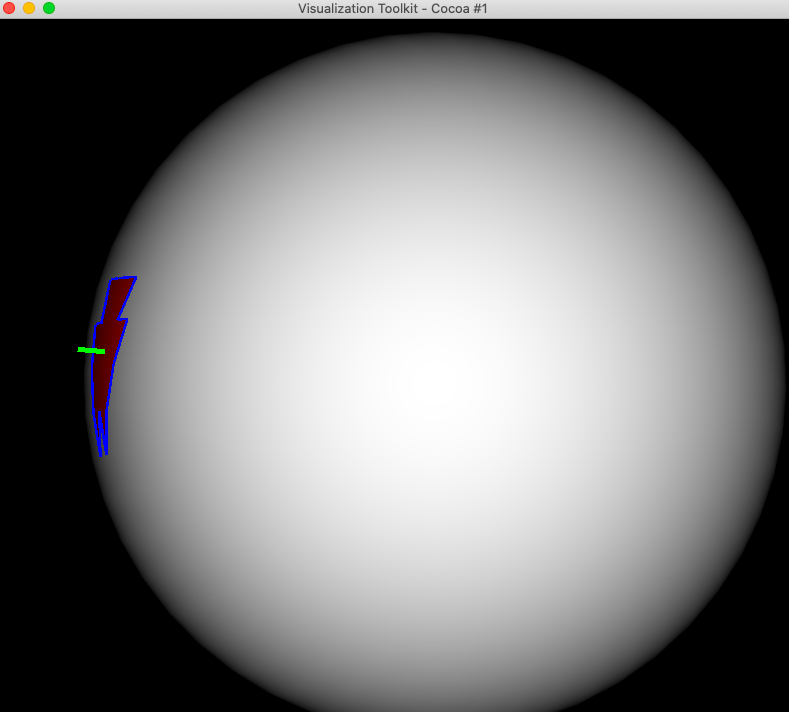
Task: Maximize the window with green button
Action: pos(49,8)
